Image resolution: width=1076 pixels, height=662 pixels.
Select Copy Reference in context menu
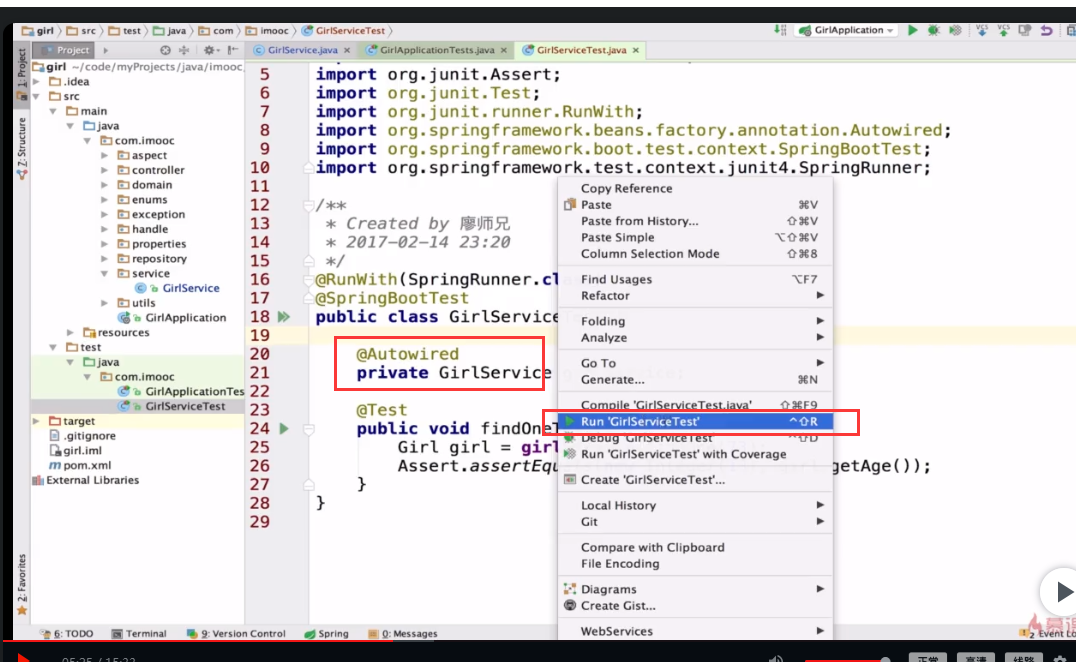click(695, 188)
